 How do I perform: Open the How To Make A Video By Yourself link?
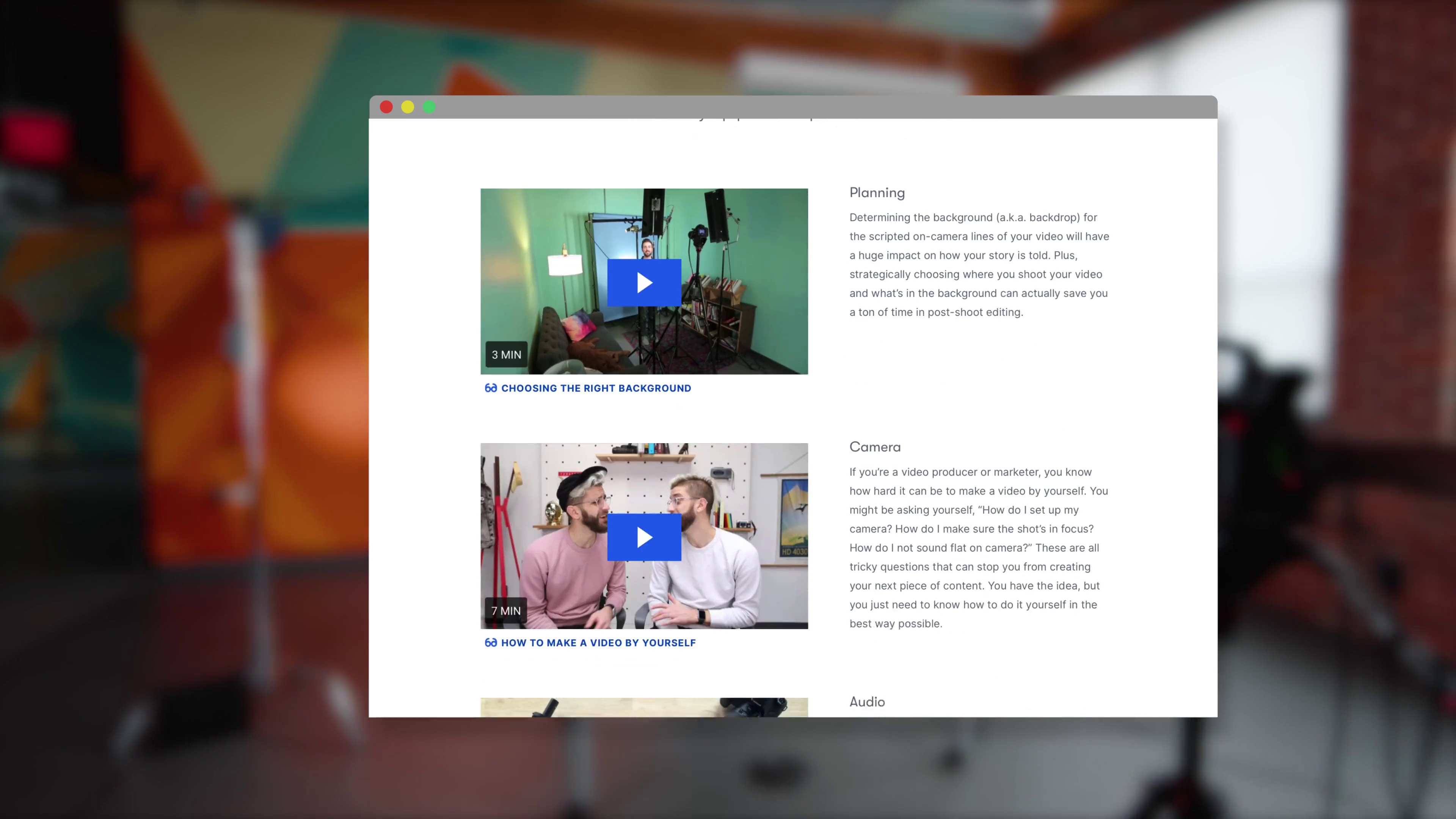598,643
